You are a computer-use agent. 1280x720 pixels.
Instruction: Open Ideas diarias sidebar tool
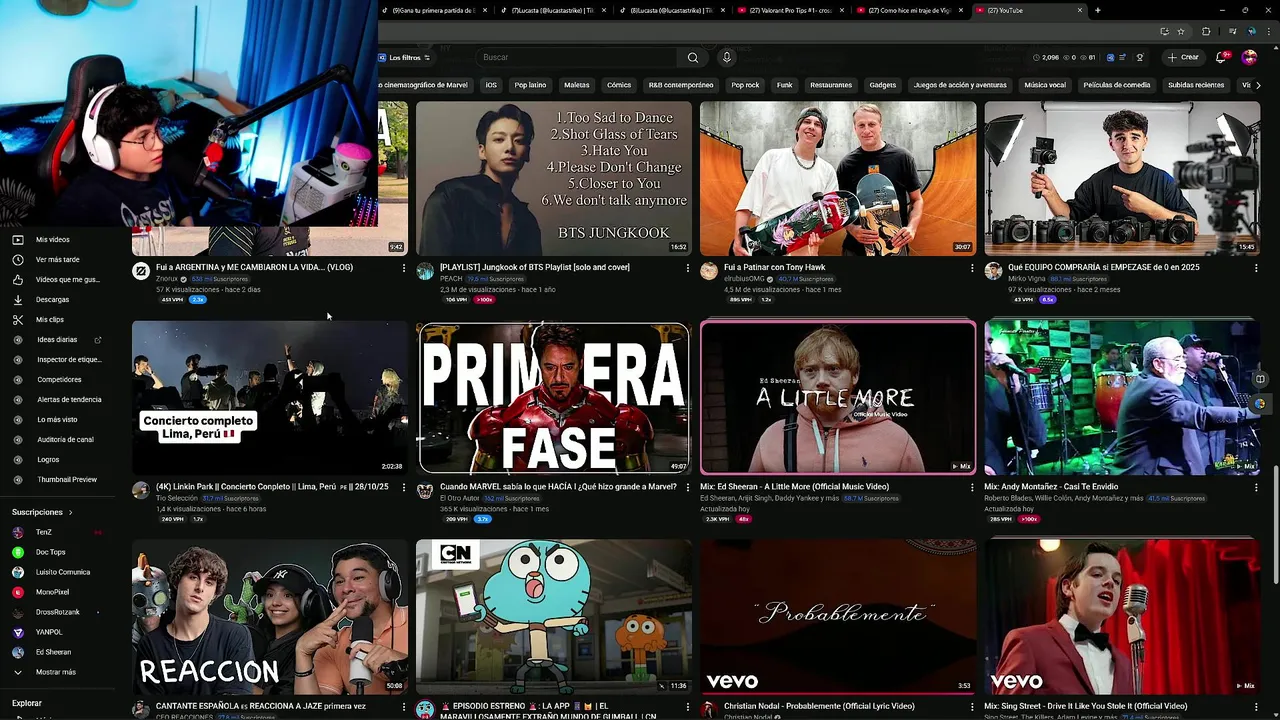click(57, 340)
